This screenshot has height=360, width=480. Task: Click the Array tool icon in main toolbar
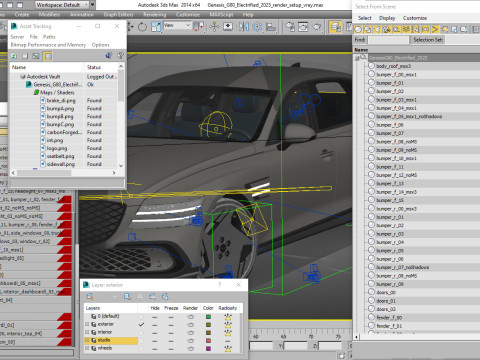257,27
